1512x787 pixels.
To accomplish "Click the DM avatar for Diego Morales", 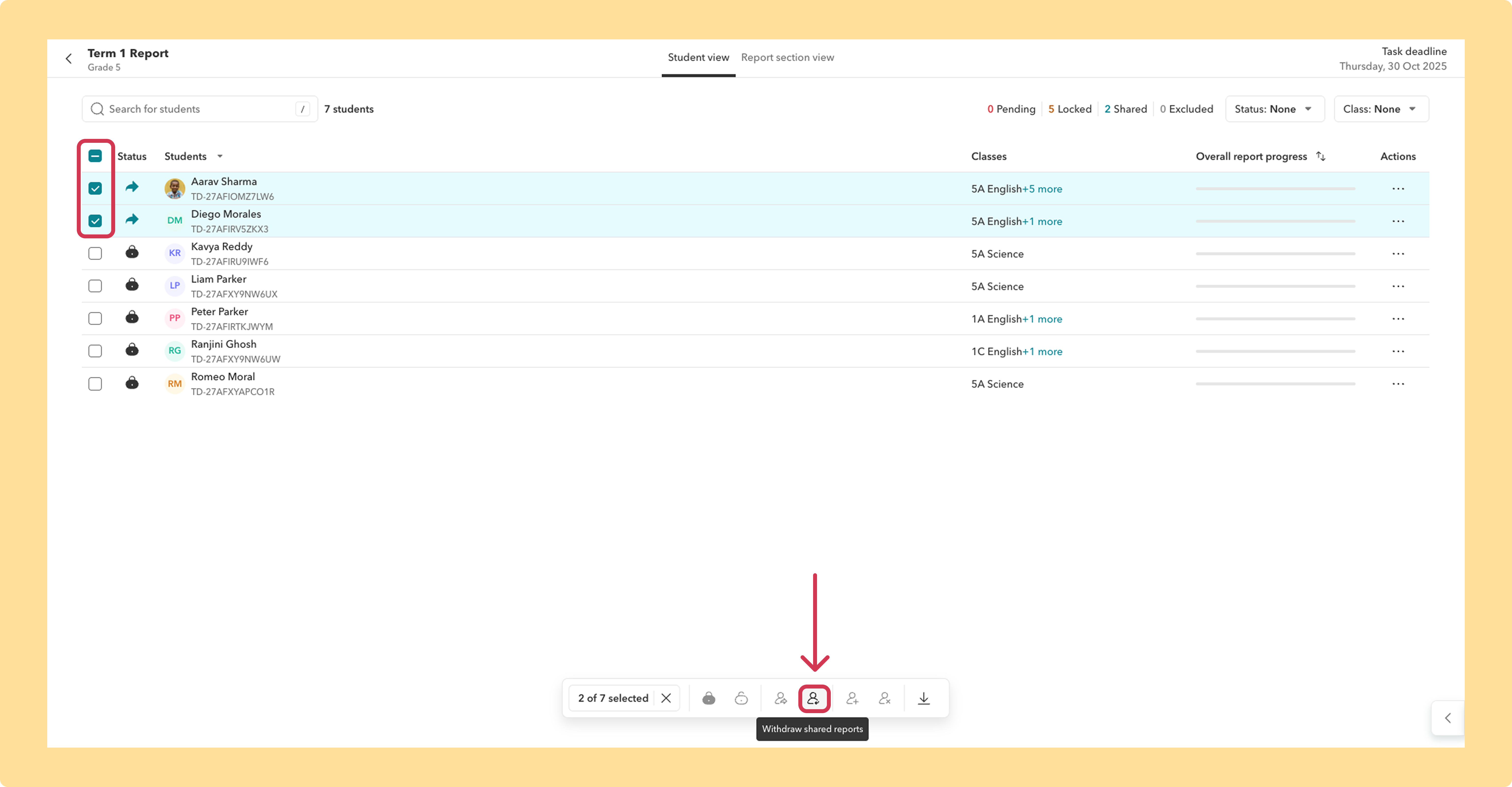I will click(175, 221).
